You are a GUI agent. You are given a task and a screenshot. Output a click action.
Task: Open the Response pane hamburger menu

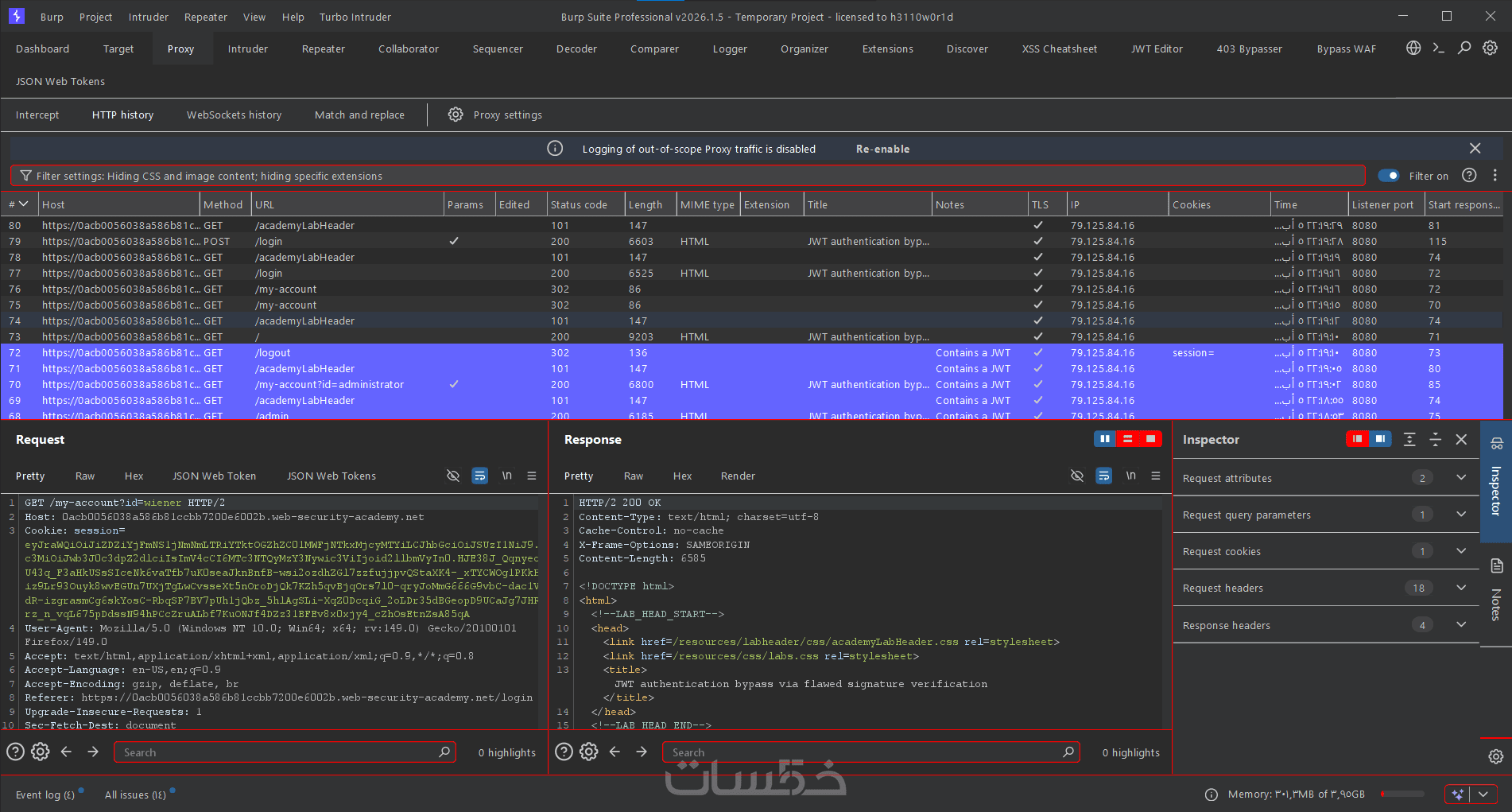coord(1156,476)
